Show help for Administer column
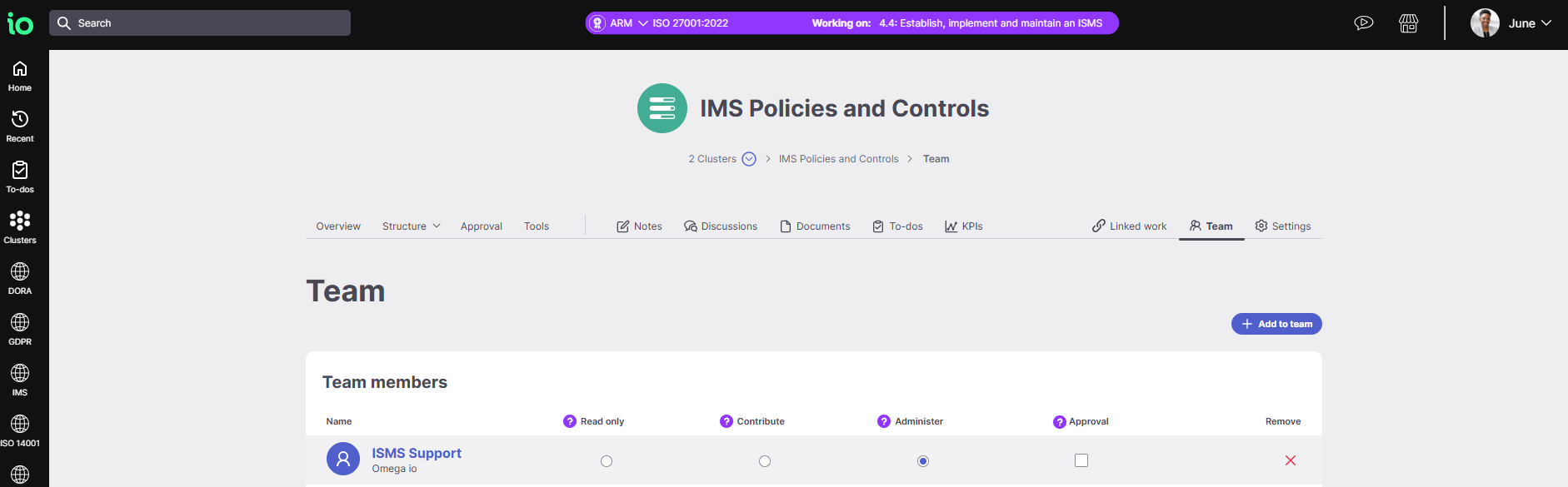The image size is (1568, 487). coord(884,421)
